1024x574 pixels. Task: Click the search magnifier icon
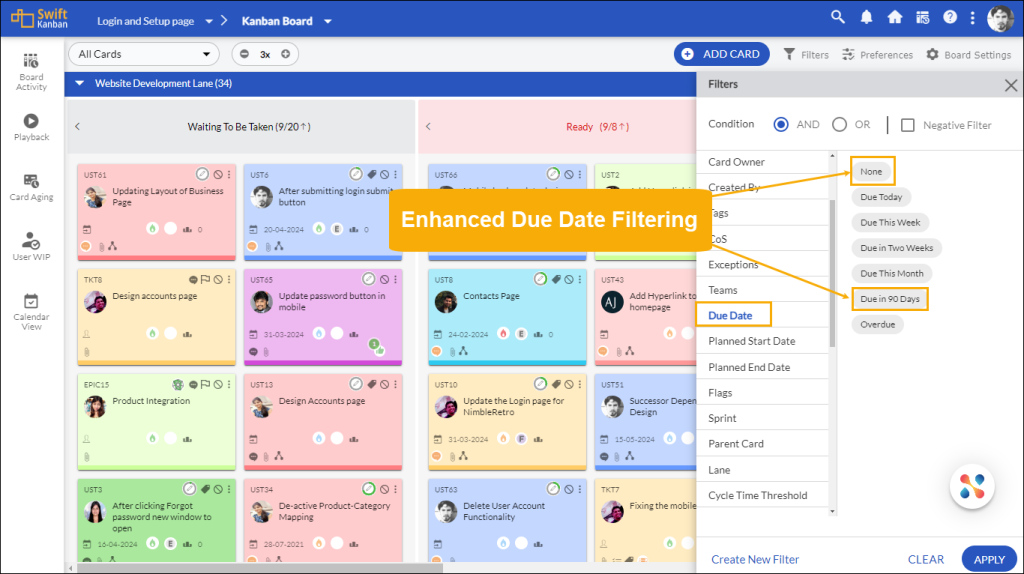point(837,18)
